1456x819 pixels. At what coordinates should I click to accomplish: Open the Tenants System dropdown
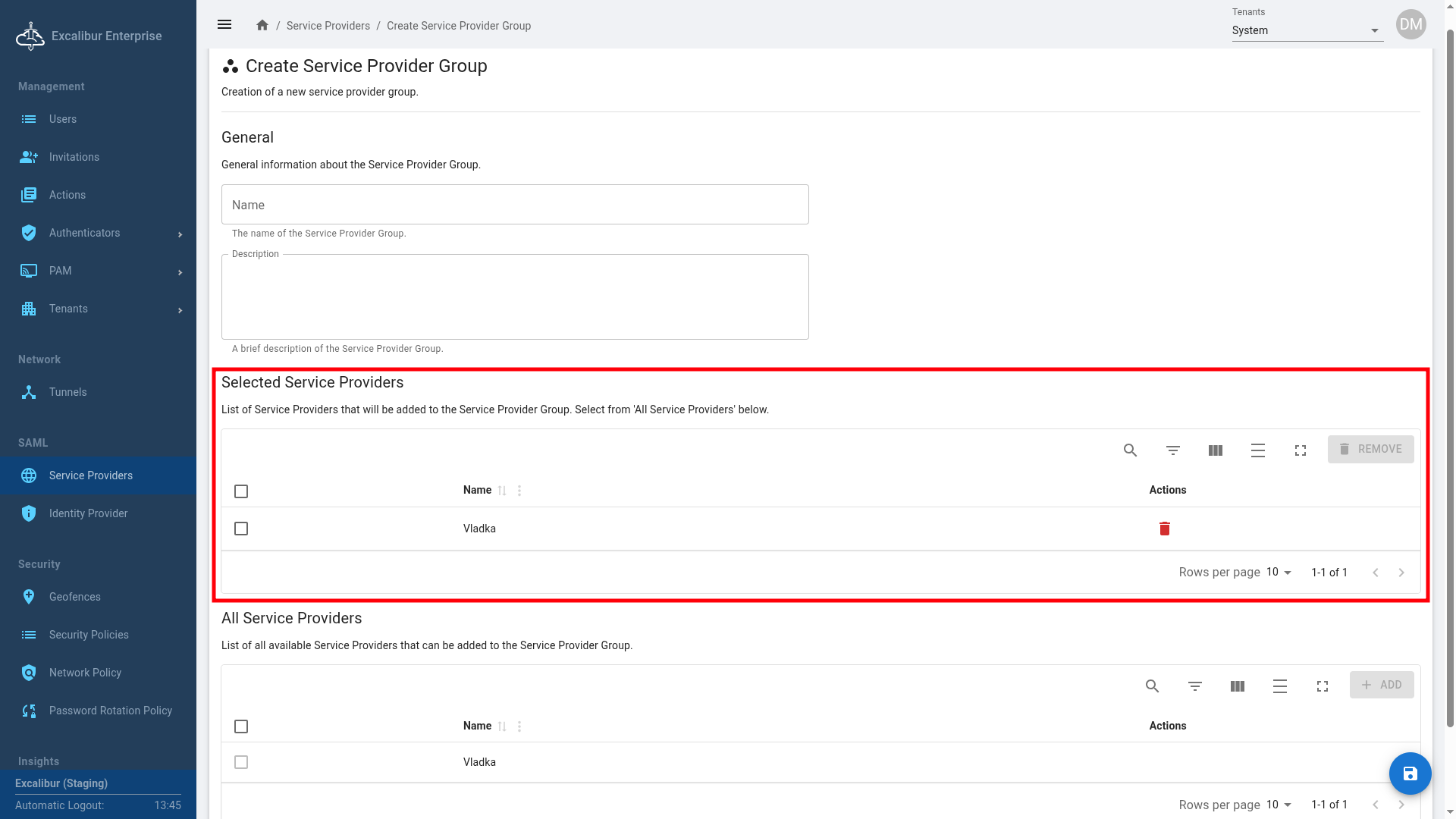[1307, 30]
